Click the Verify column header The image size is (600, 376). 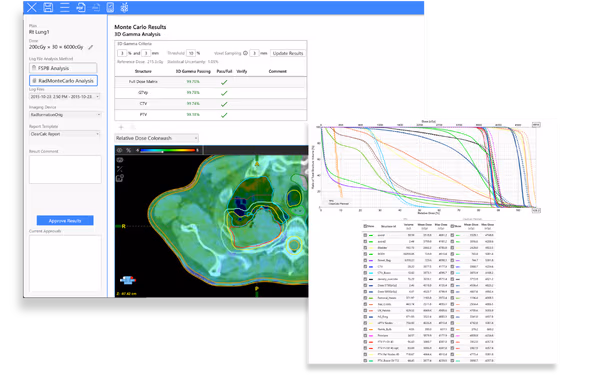[242, 72]
